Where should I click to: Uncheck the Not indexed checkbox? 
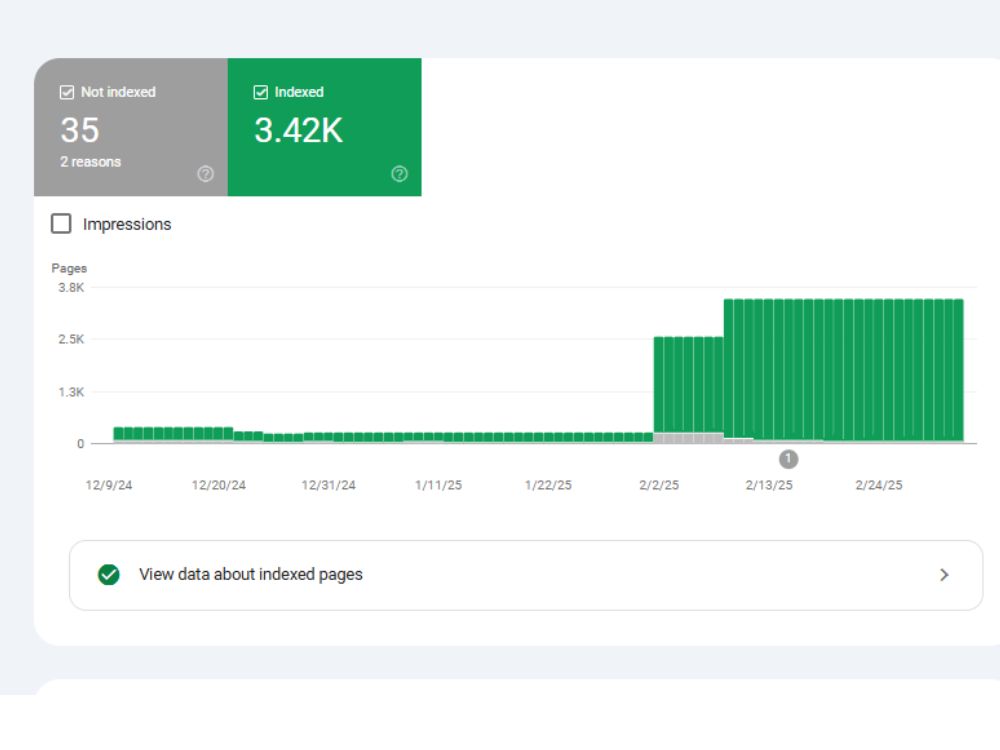point(67,92)
